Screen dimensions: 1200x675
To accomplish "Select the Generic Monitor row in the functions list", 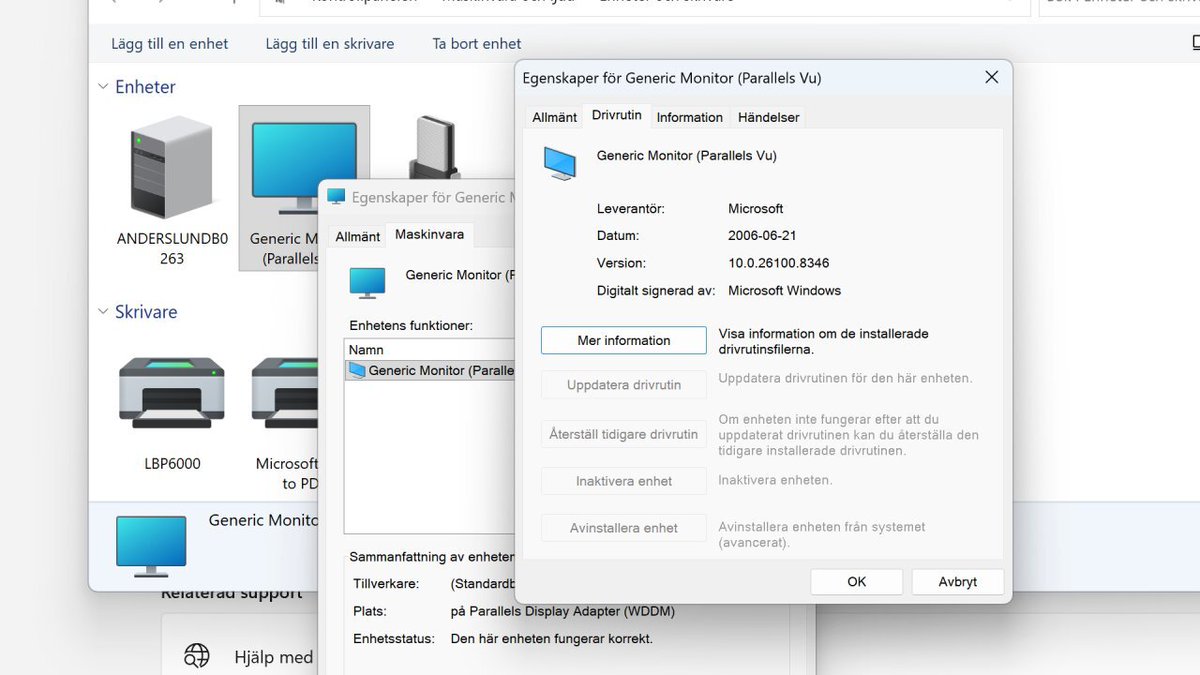I will coord(431,370).
